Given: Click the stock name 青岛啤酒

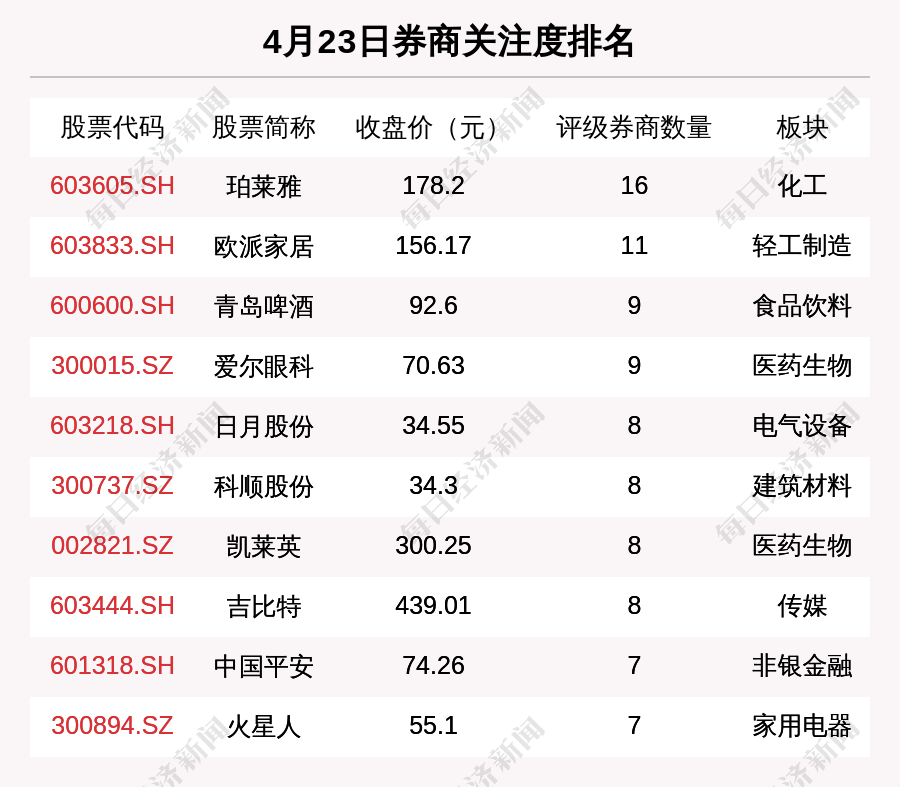Looking at the screenshot, I should point(263,307).
